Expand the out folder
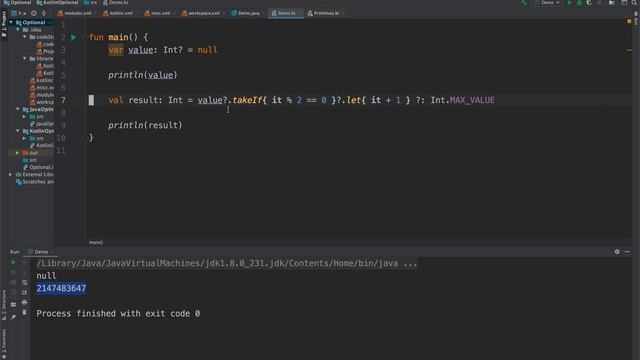Image resolution: width=640 pixels, height=360 pixels. pos(18,153)
